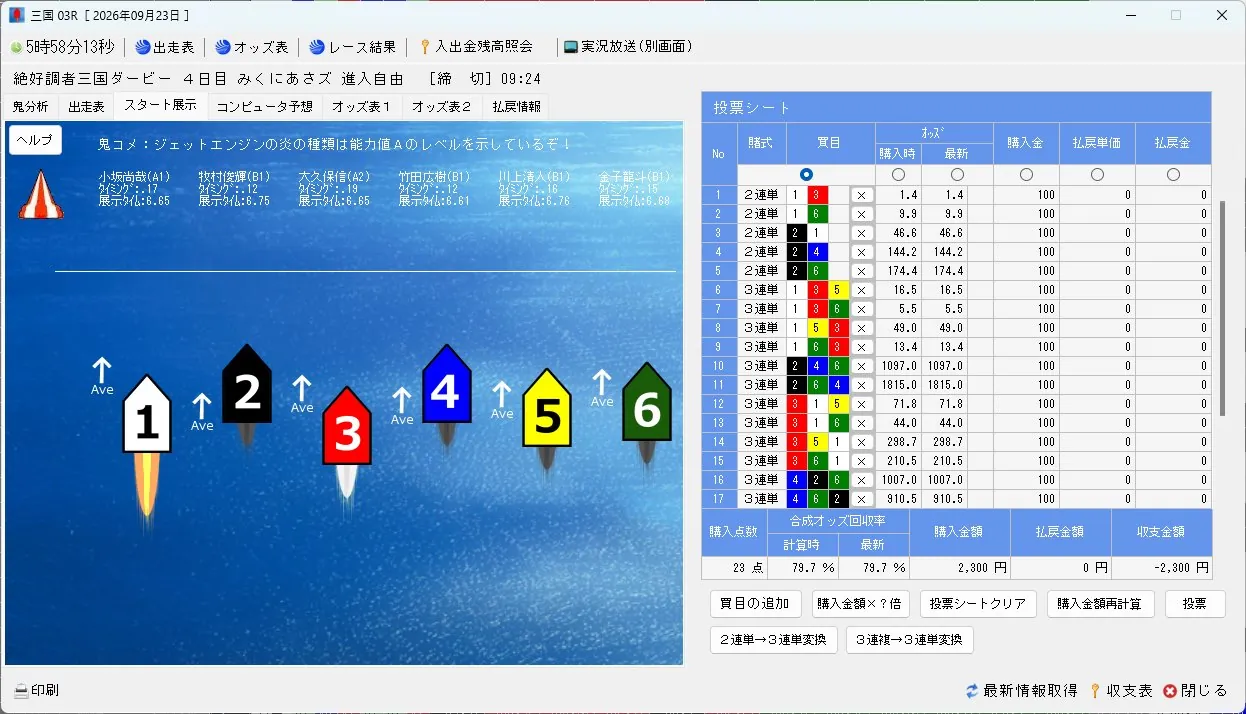Click the white number 1 boat
The image size is (1246, 714).
tap(146, 414)
